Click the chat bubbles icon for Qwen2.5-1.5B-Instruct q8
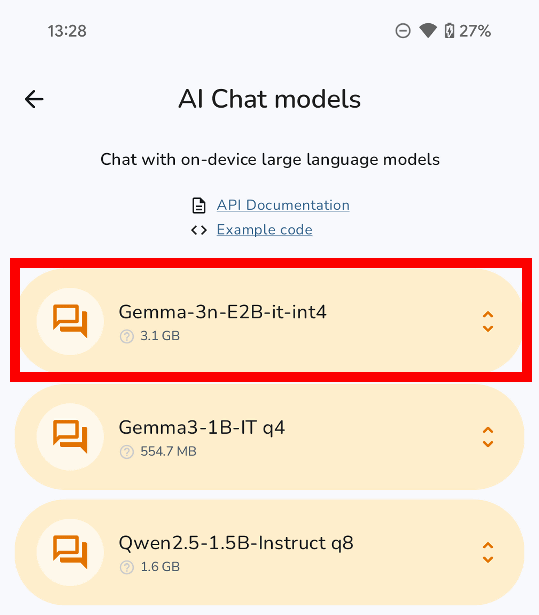Viewport: 539px width, 615px height. pyautogui.click(x=70, y=552)
